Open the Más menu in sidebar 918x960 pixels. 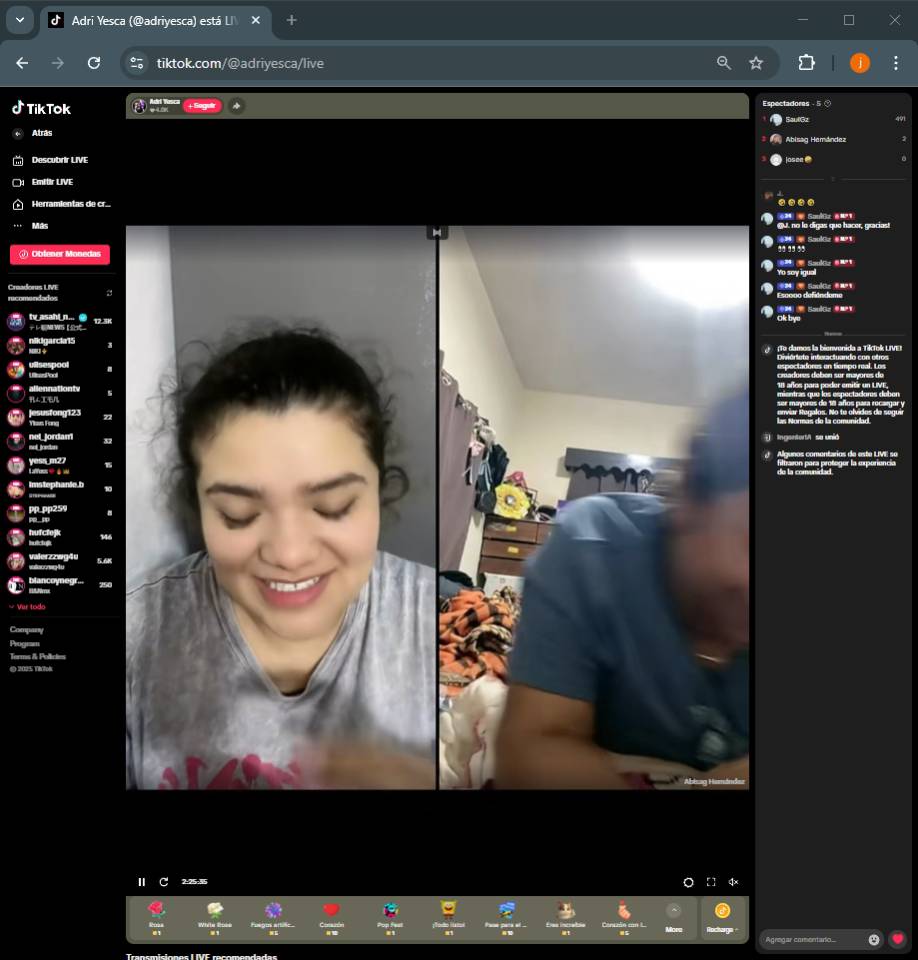tap(39, 226)
